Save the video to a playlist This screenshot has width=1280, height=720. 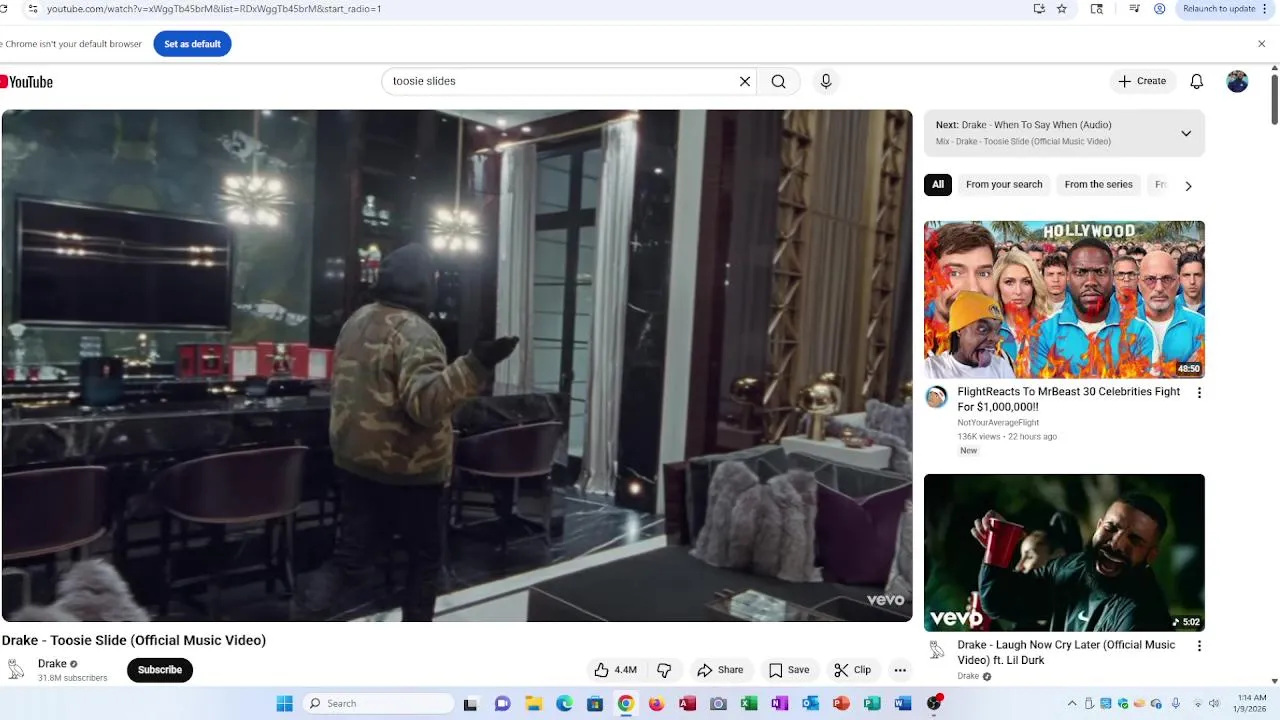(788, 670)
